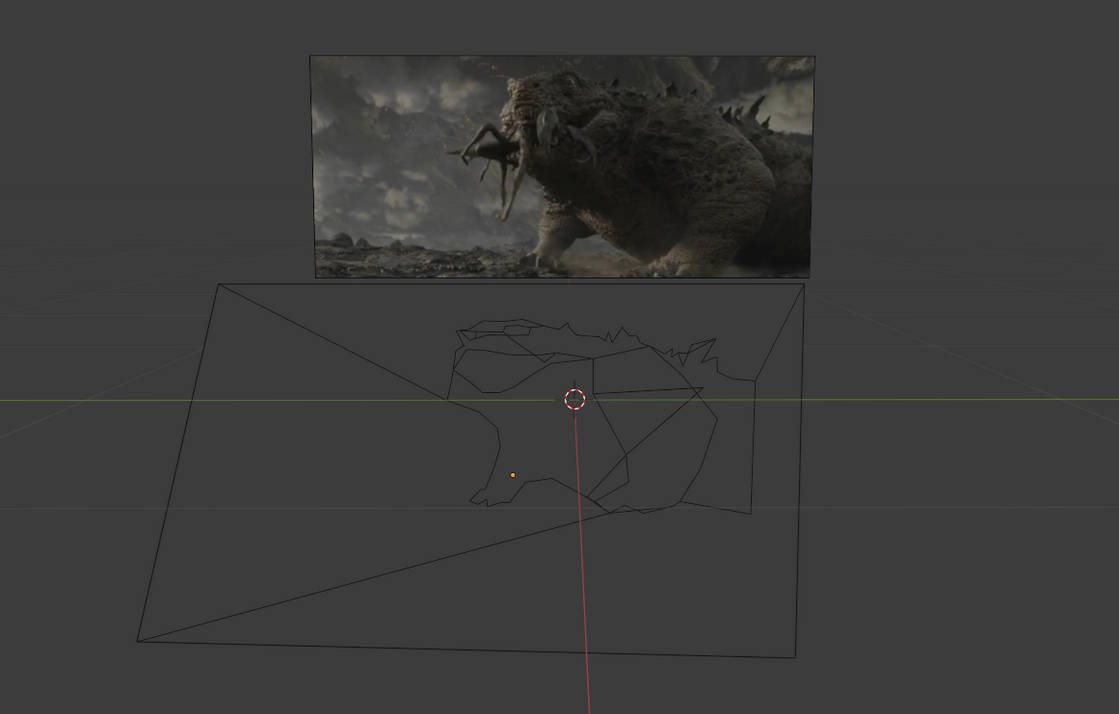Viewport: 1119px width, 714px height.
Task: Click the 3D cursor at the viewport center
Action: coord(574,399)
